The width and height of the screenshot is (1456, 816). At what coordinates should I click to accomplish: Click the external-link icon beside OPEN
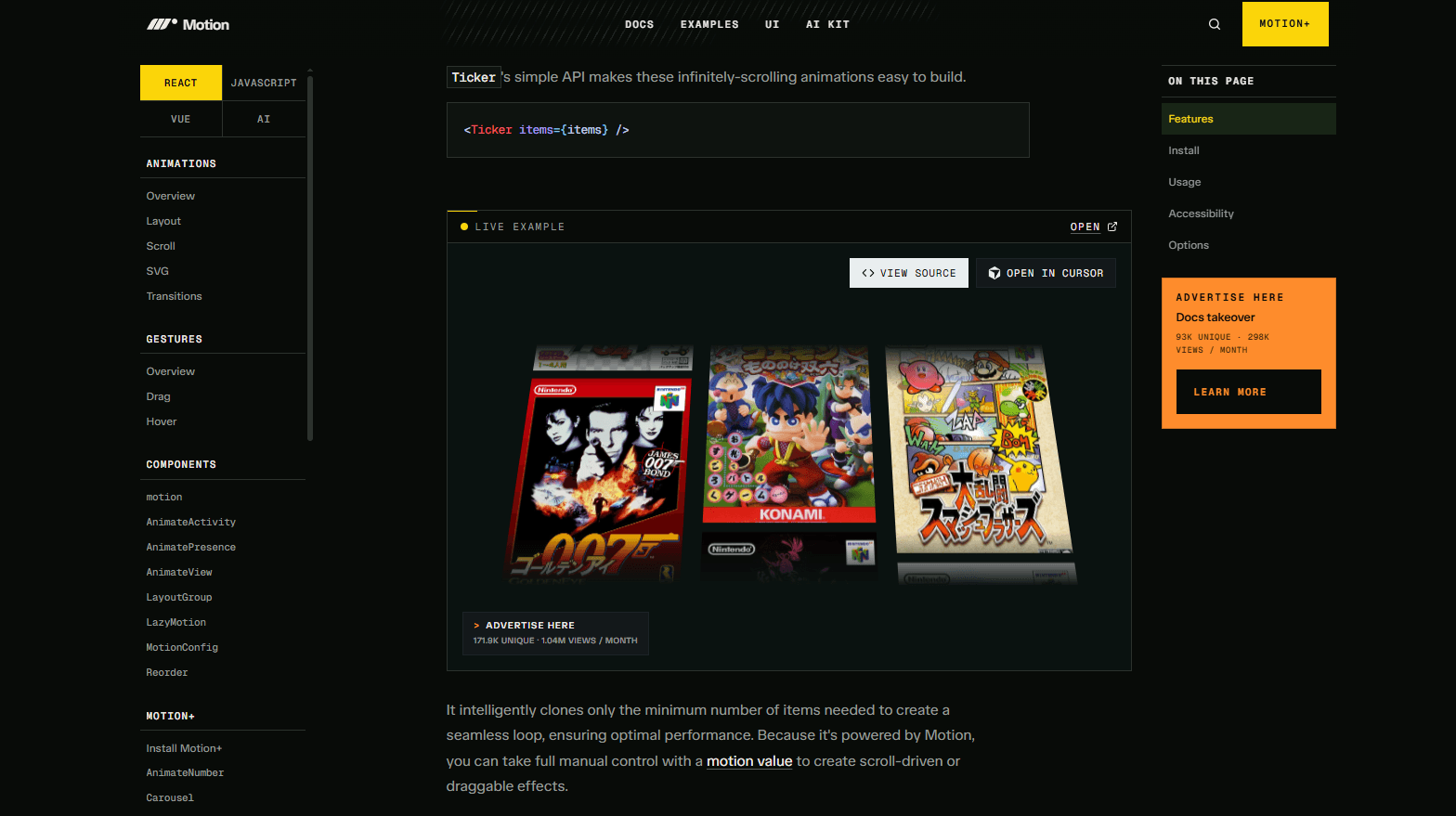pos(1112,227)
